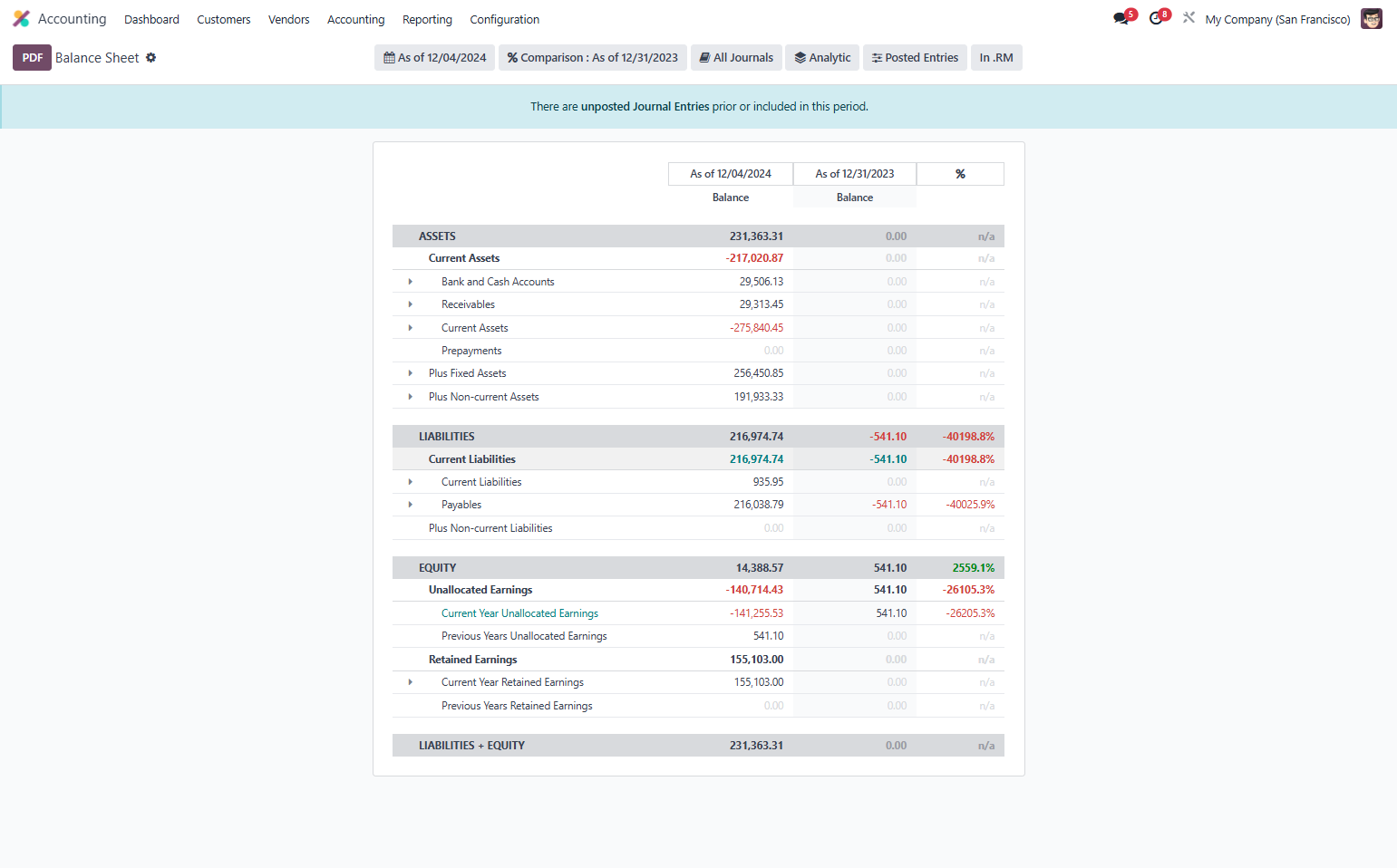Open the Configuration menu
Image resolution: width=1397 pixels, height=868 pixels.
pos(505,19)
